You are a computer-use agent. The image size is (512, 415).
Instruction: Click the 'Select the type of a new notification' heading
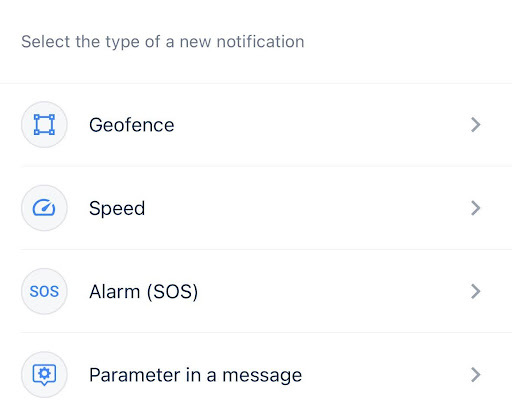coord(163,42)
